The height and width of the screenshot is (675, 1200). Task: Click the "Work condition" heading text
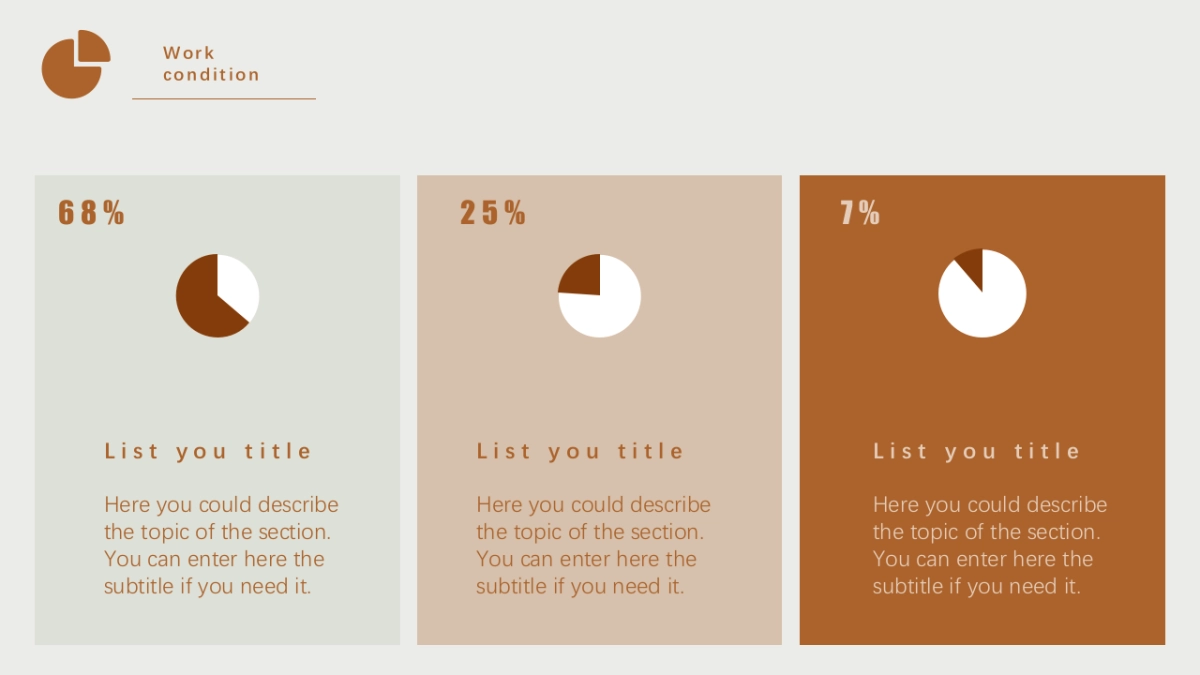click(211, 64)
